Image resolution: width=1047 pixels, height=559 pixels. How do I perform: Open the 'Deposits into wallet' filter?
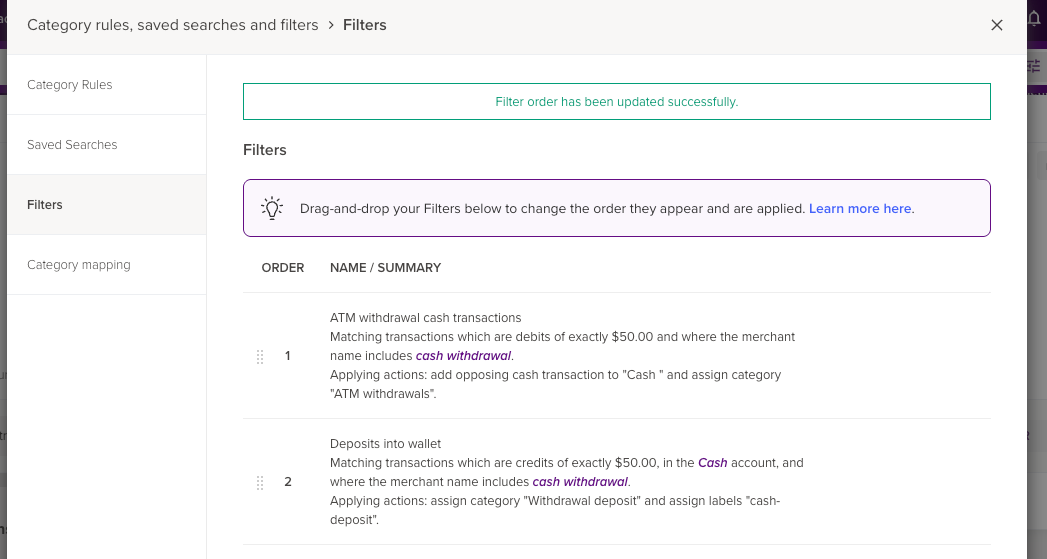point(385,444)
